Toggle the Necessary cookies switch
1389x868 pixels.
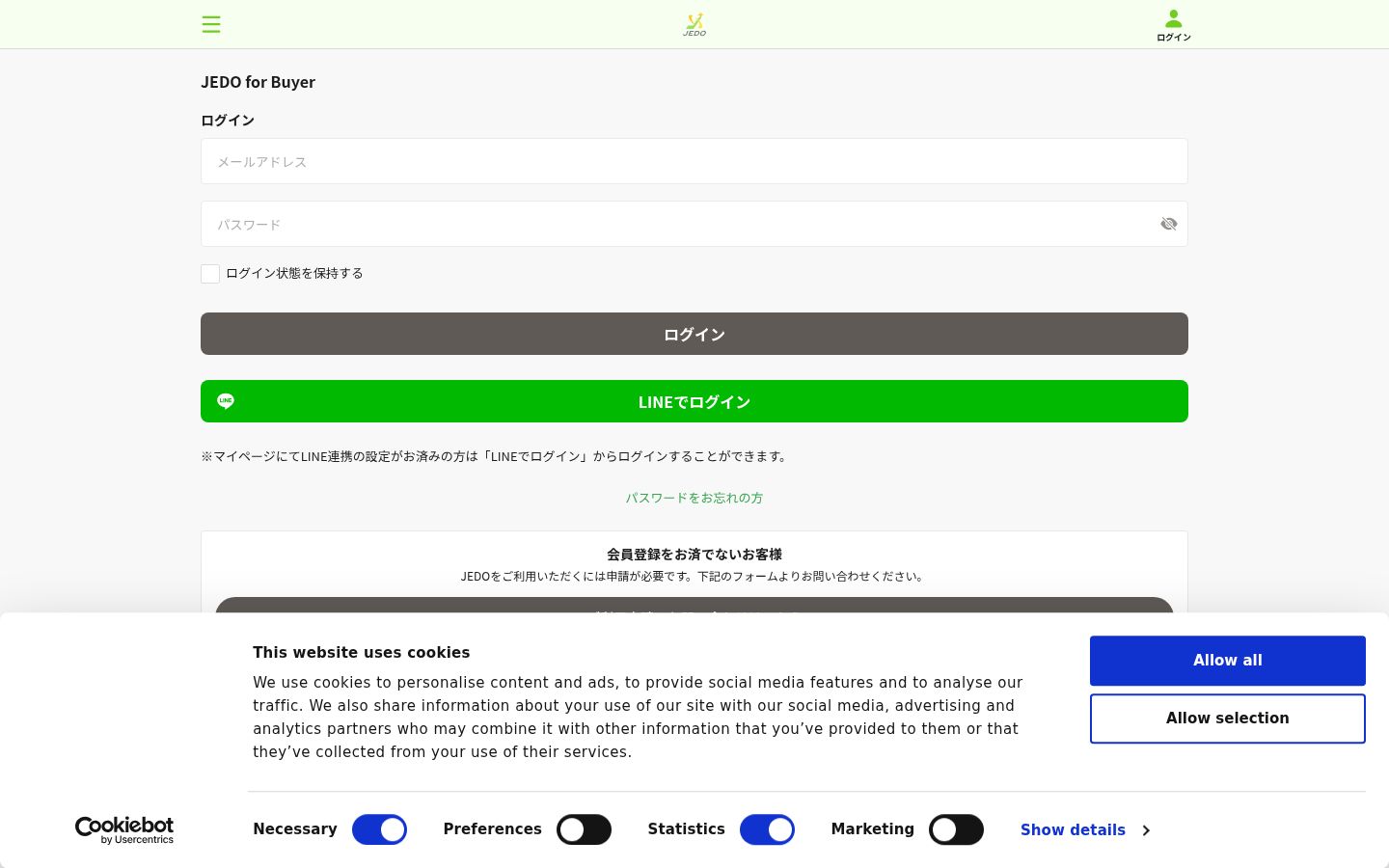pos(379,829)
